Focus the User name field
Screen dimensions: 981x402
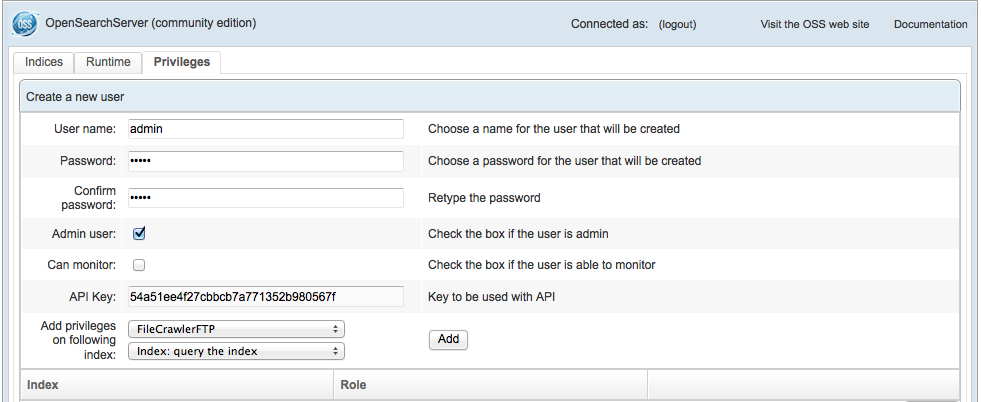click(265, 129)
